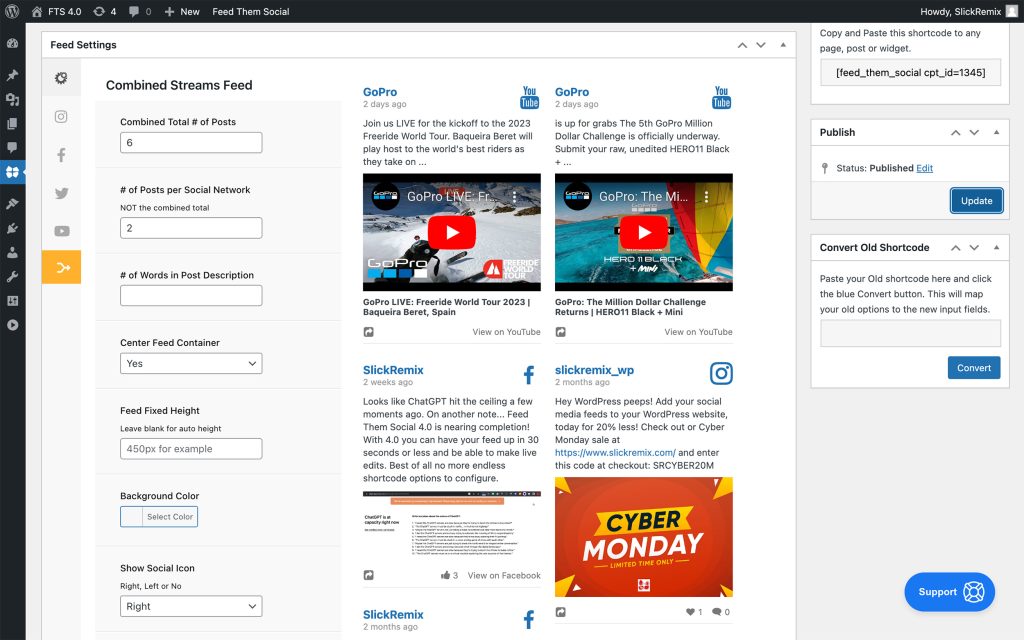Screen dimensions: 1024x640
Task: Follow the slickremix.com link in post
Action: coord(615,453)
